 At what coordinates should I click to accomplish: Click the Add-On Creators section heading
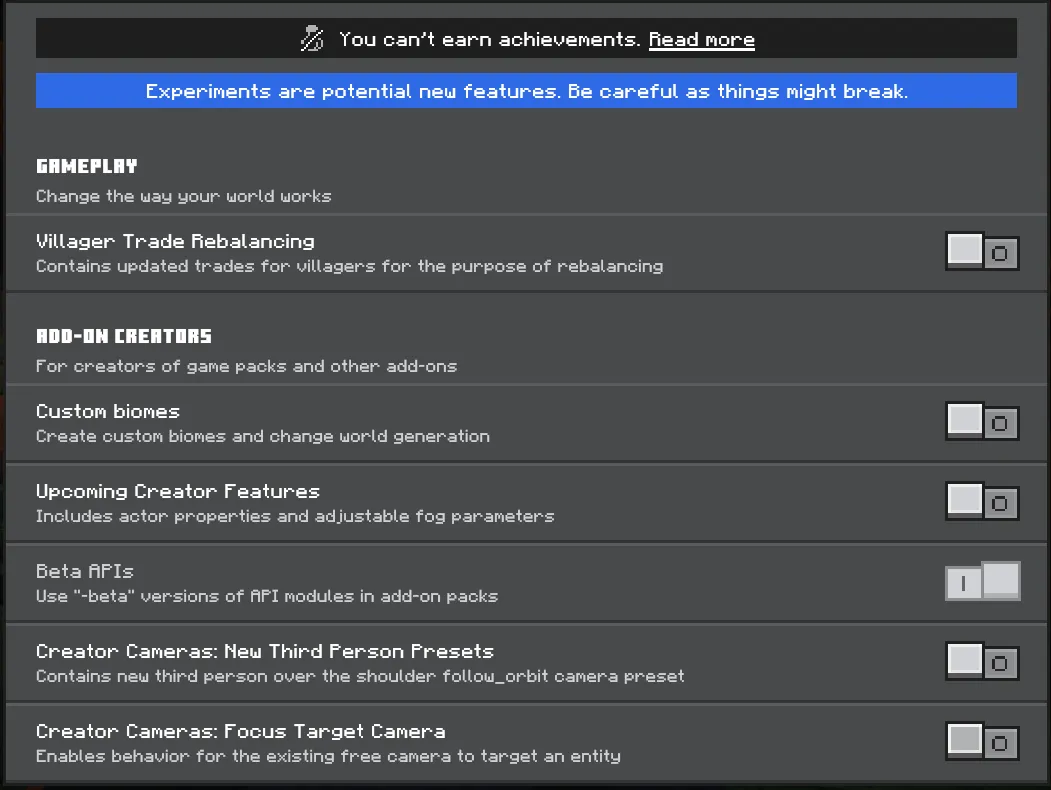click(124, 336)
